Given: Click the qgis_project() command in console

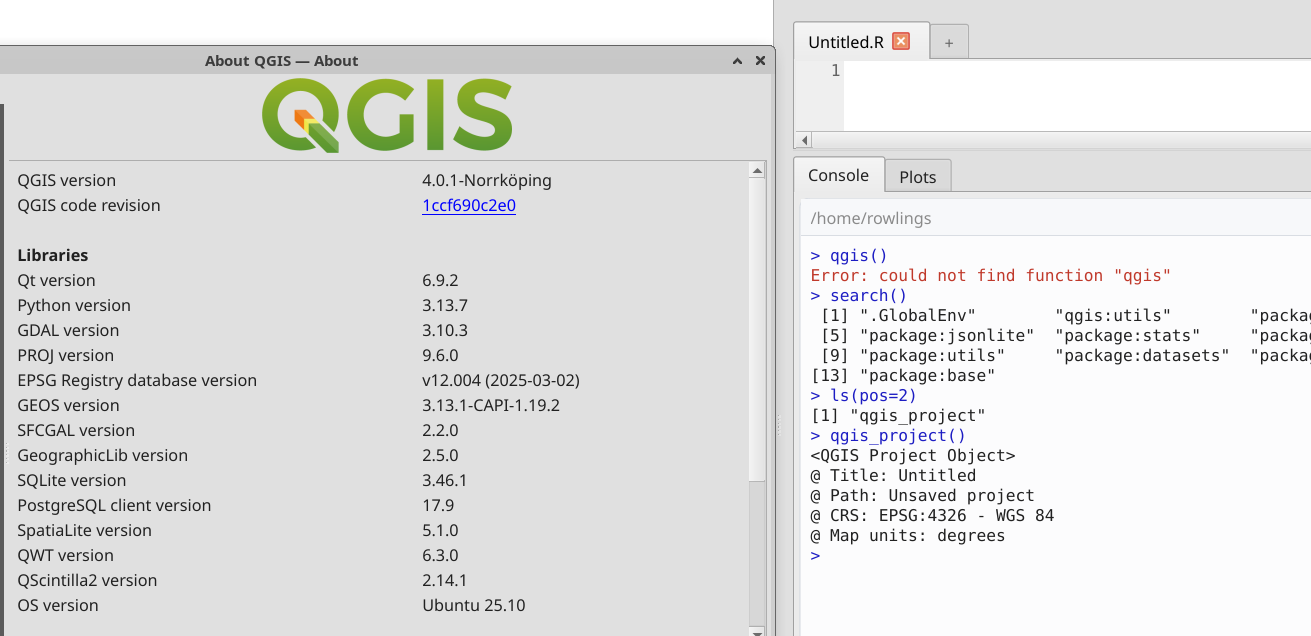Looking at the screenshot, I should point(898,436).
